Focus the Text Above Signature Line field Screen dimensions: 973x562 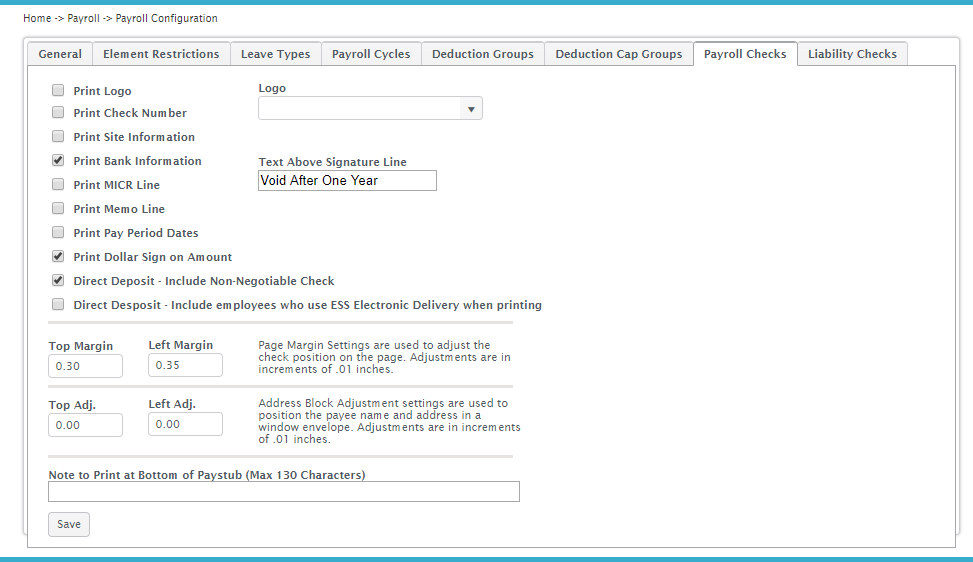tap(348, 181)
